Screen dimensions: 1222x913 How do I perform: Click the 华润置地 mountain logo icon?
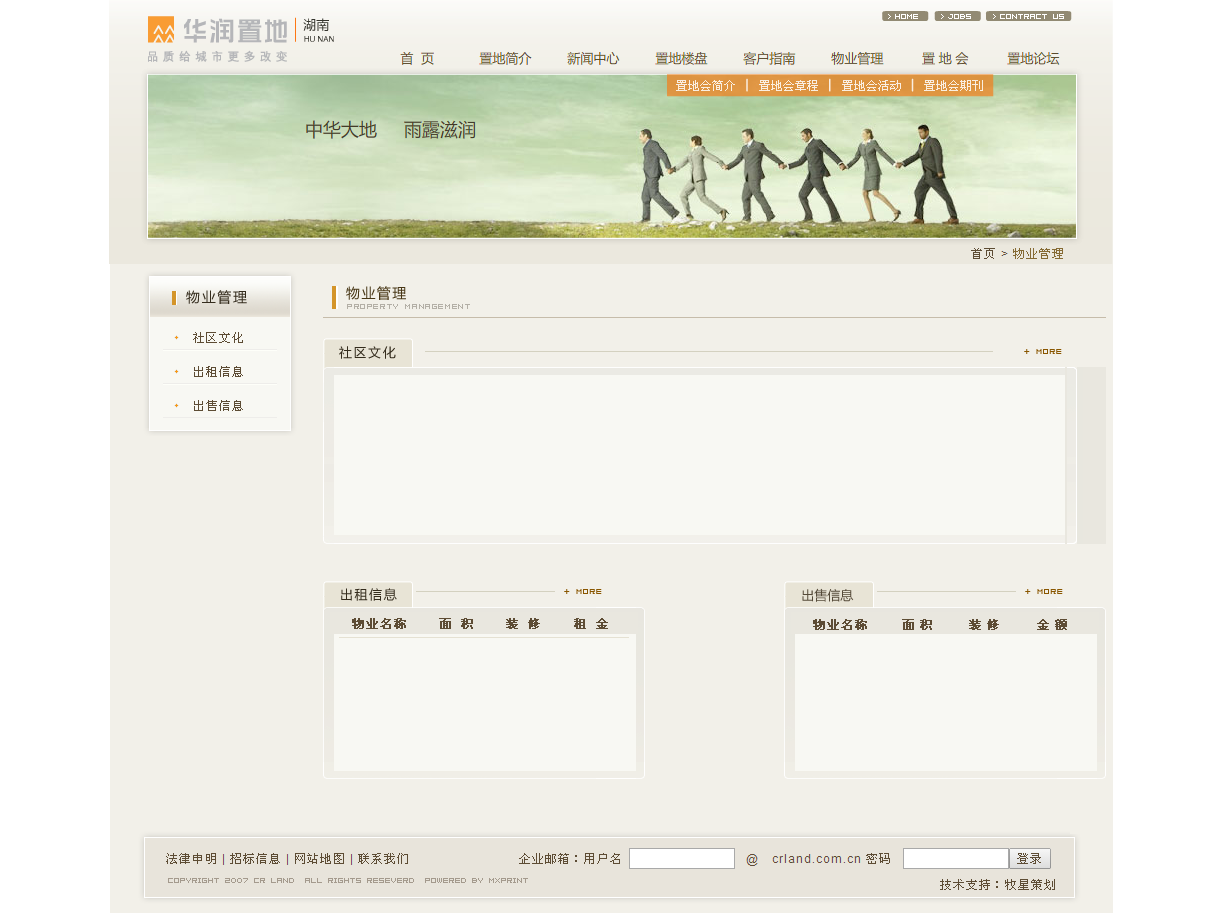[160, 29]
